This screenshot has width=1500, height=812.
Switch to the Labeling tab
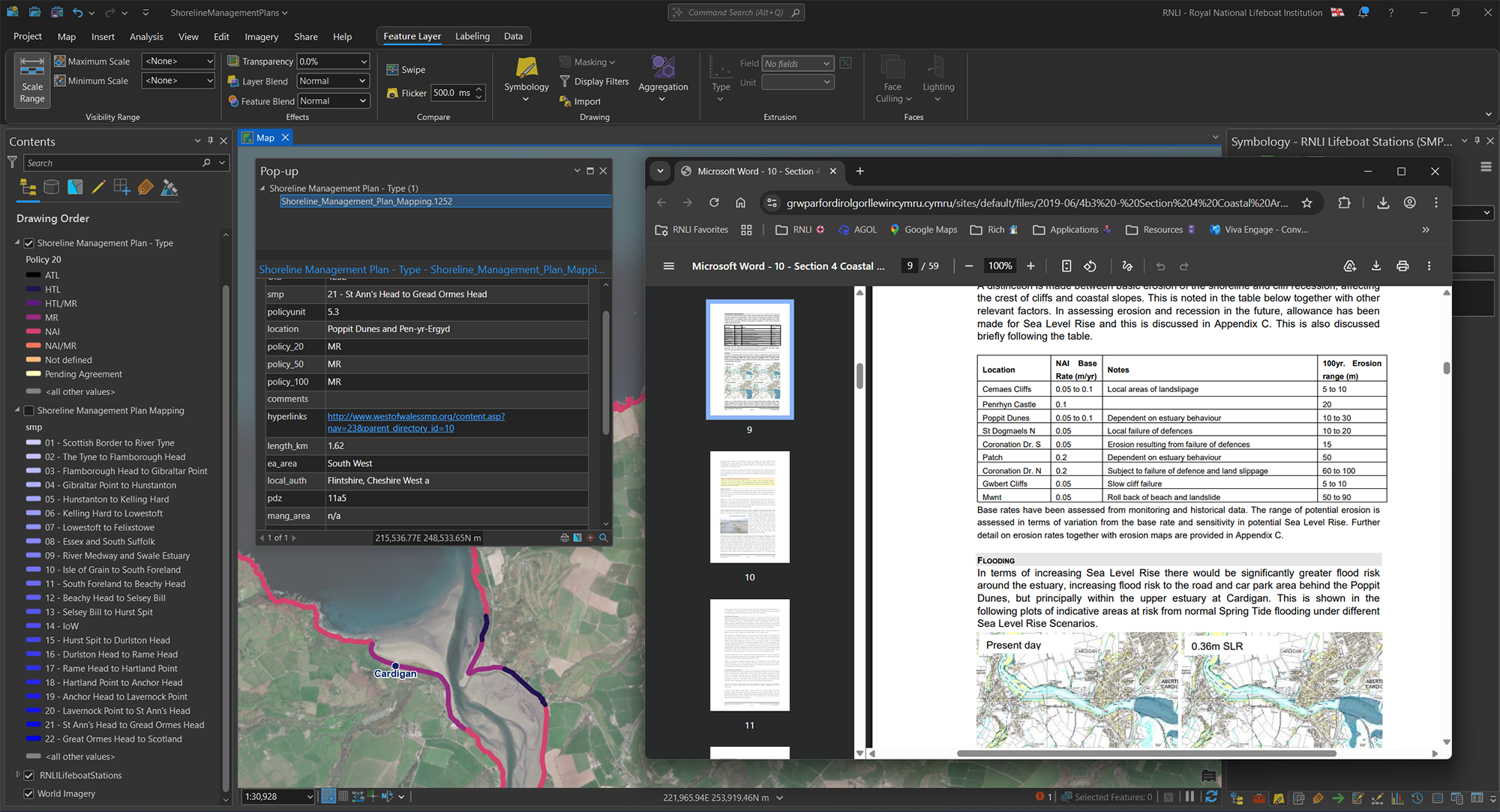pyautogui.click(x=472, y=36)
